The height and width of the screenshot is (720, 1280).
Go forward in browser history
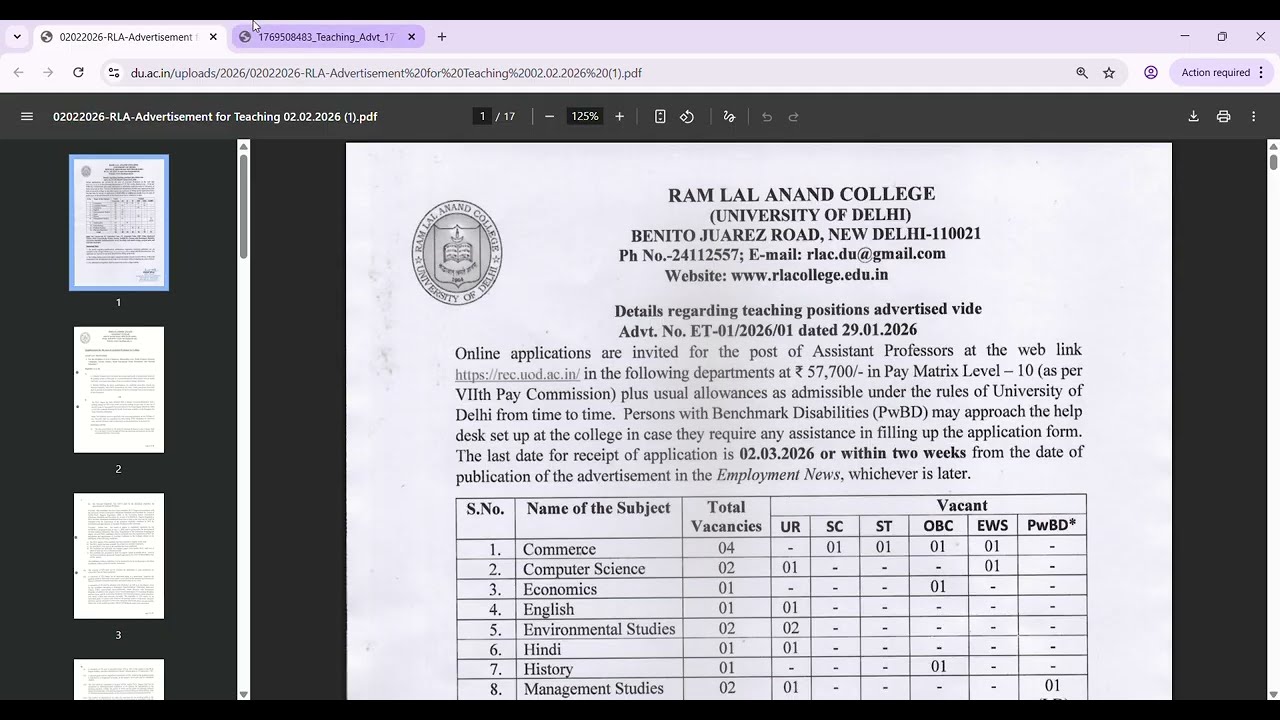(x=48, y=72)
